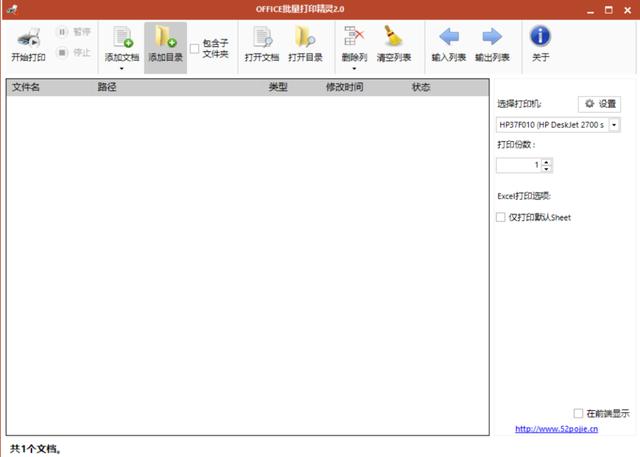
Task: Maximize the OFFICE batch print window
Action: click(x=609, y=10)
